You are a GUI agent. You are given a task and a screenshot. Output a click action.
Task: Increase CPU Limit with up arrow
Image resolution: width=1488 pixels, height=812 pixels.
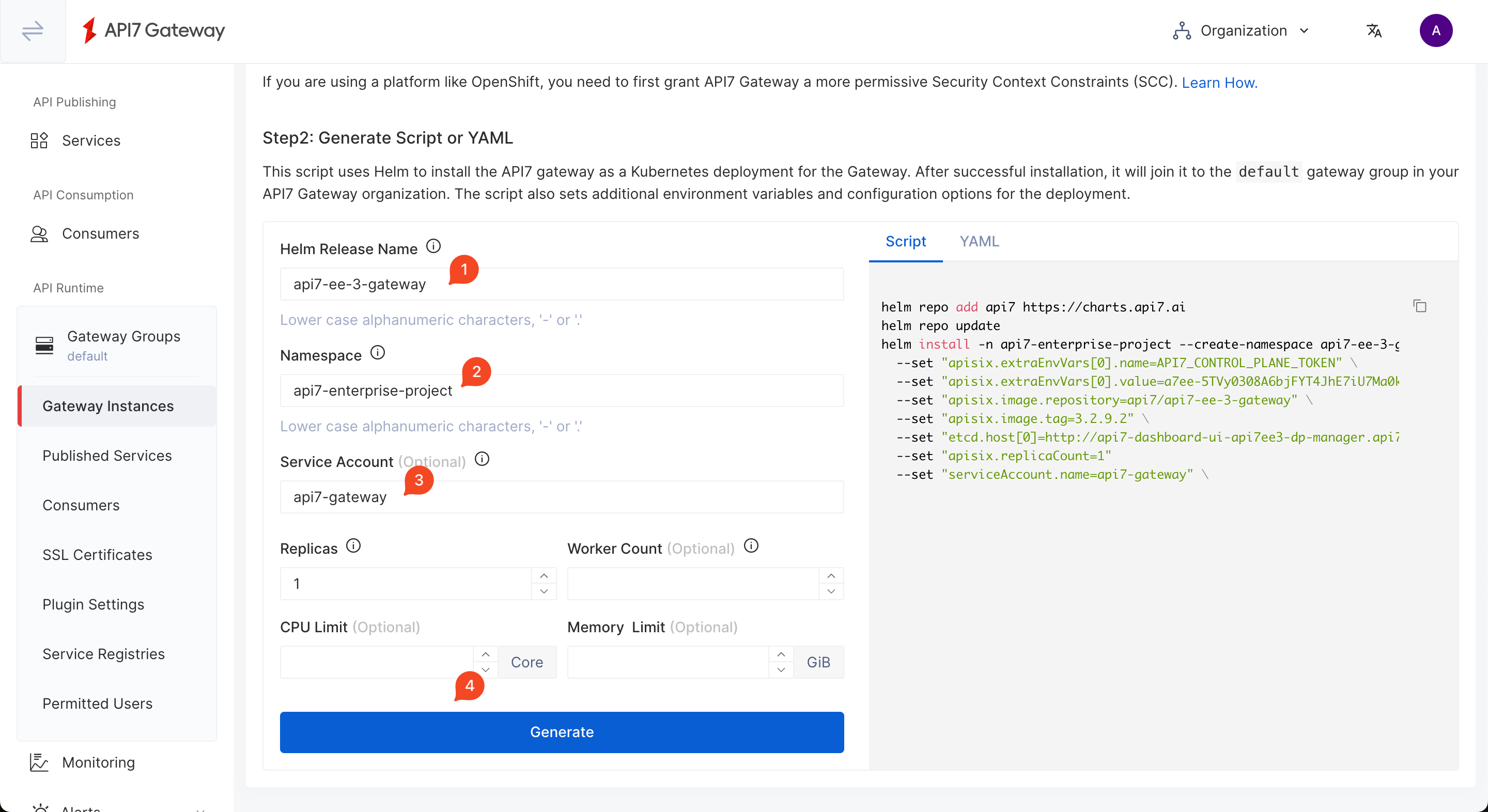pyautogui.click(x=486, y=654)
